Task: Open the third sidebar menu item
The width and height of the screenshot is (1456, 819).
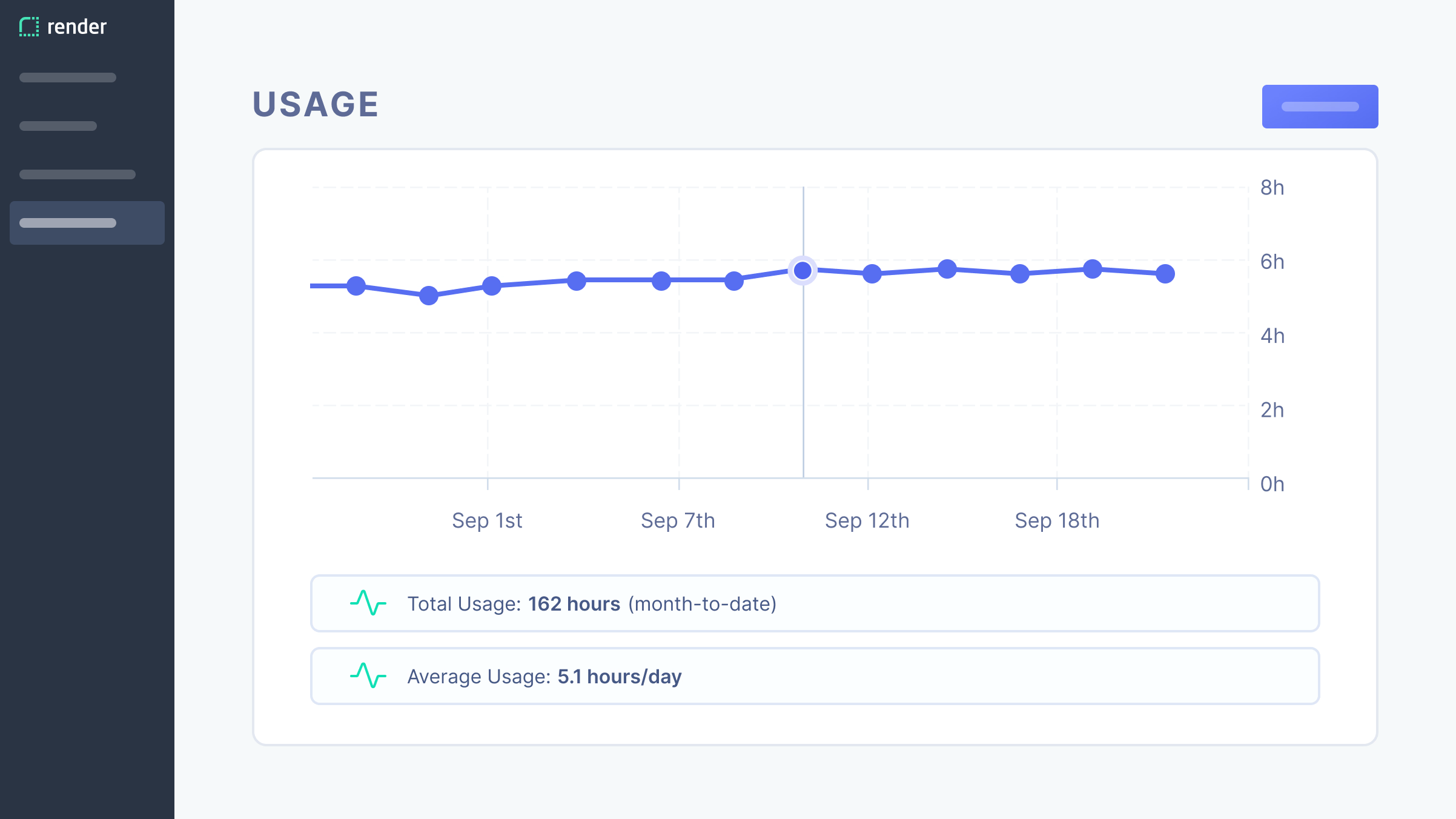Action: [78, 174]
